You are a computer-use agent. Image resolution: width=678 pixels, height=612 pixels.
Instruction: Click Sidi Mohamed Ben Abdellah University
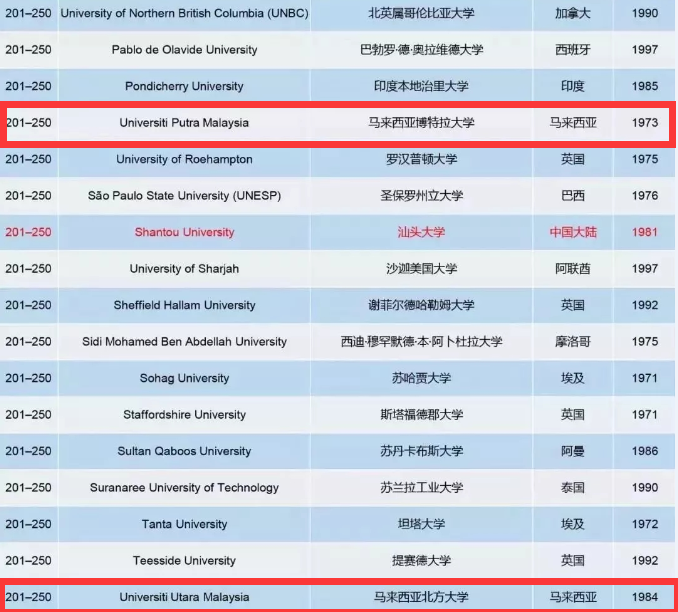click(x=185, y=342)
